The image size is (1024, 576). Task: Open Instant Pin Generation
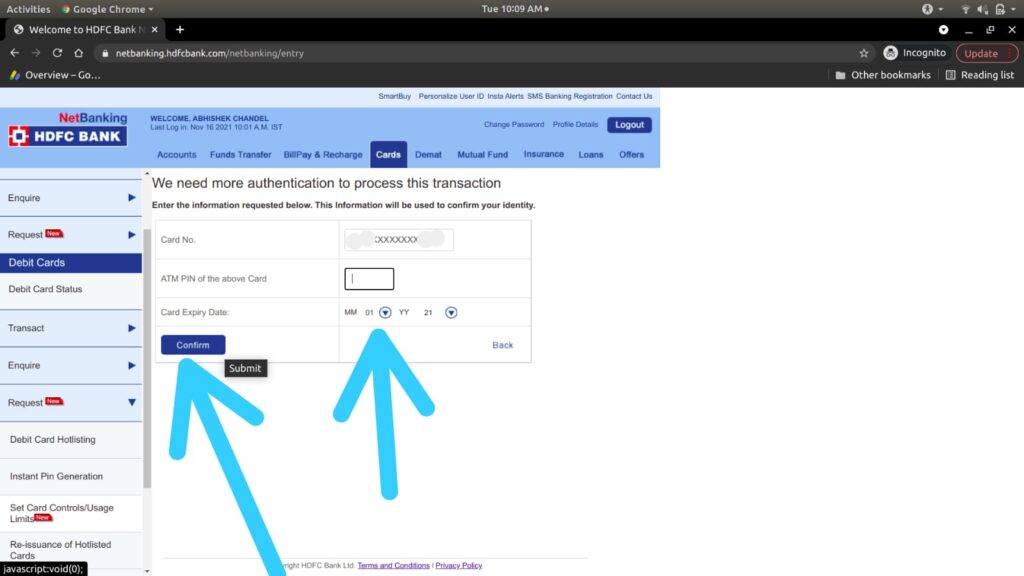click(x=56, y=477)
